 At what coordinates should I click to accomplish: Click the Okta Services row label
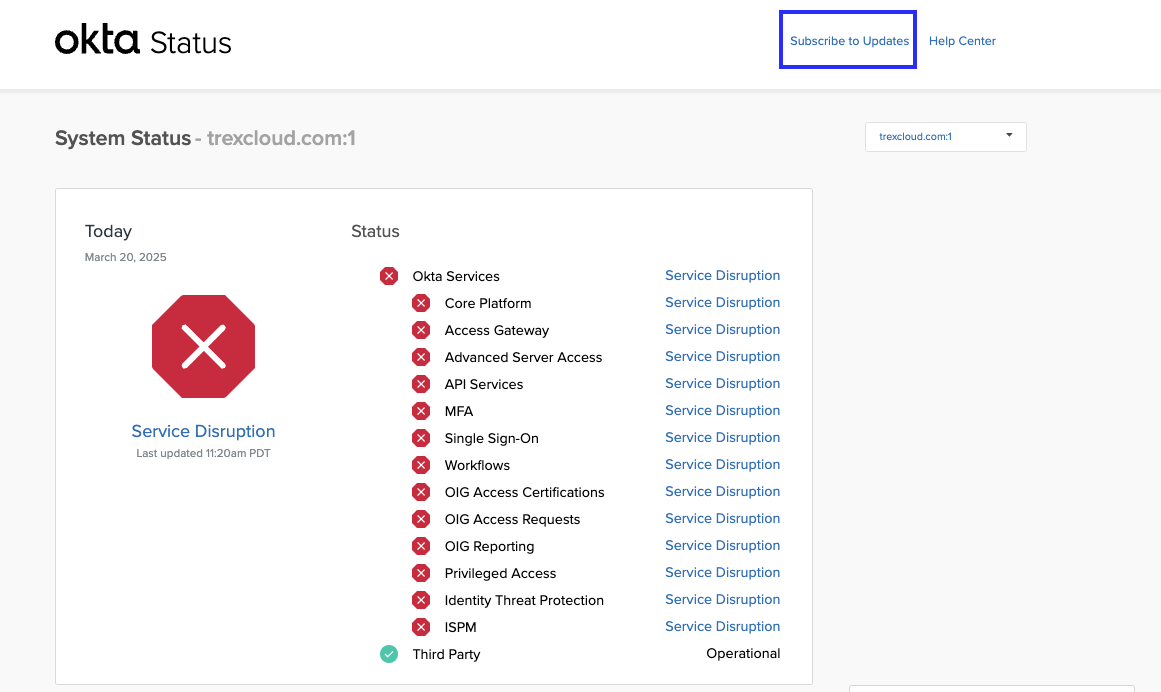pos(456,276)
